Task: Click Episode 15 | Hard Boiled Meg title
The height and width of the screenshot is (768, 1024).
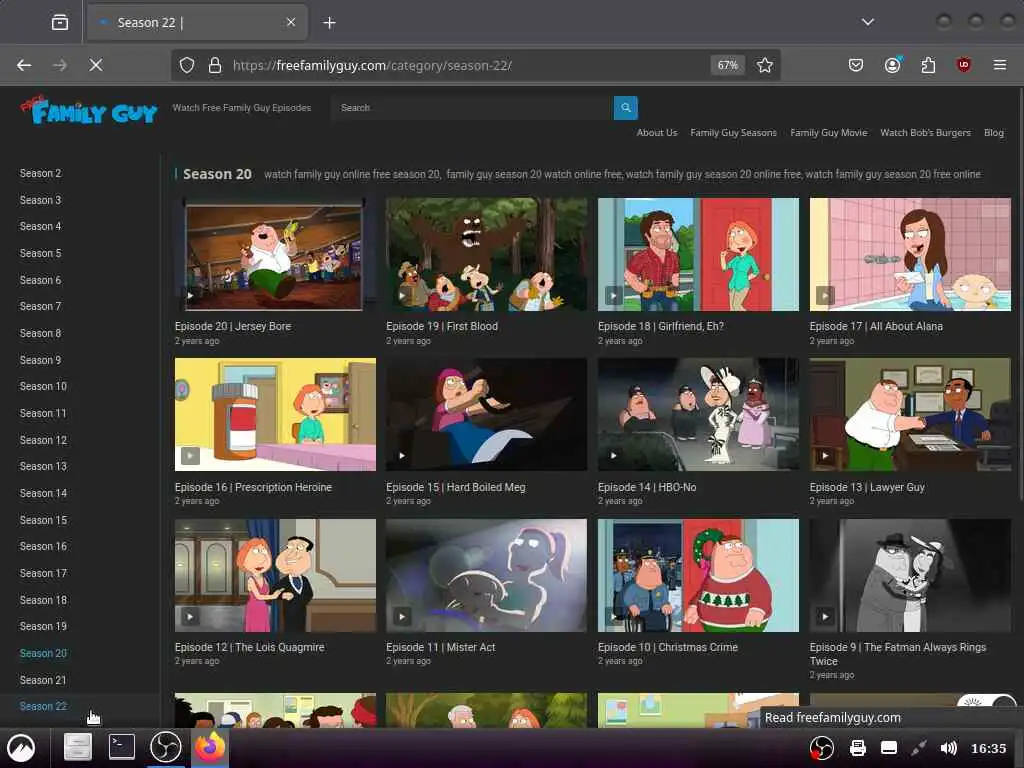Action: [x=456, y=487]
